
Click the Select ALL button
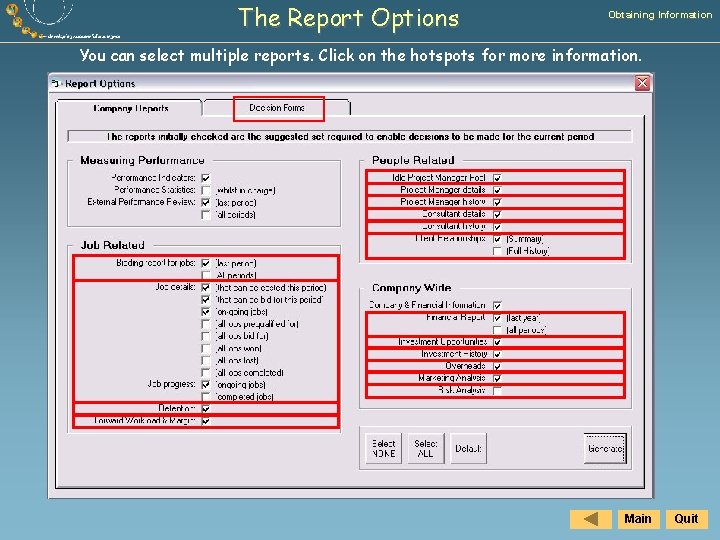(426, 449)
